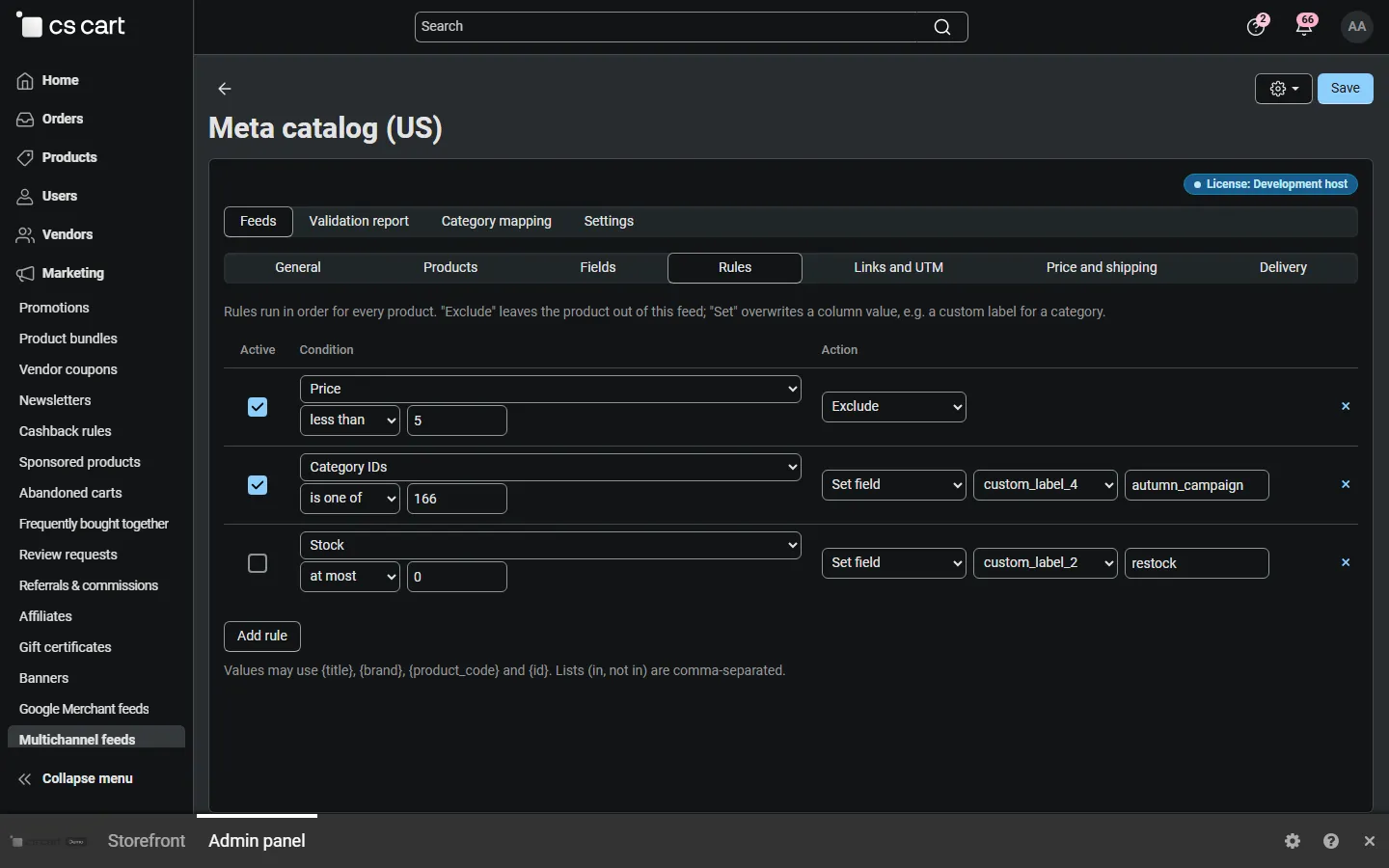
Task: Open the Price condition dropdown
Action: (551, 389)
